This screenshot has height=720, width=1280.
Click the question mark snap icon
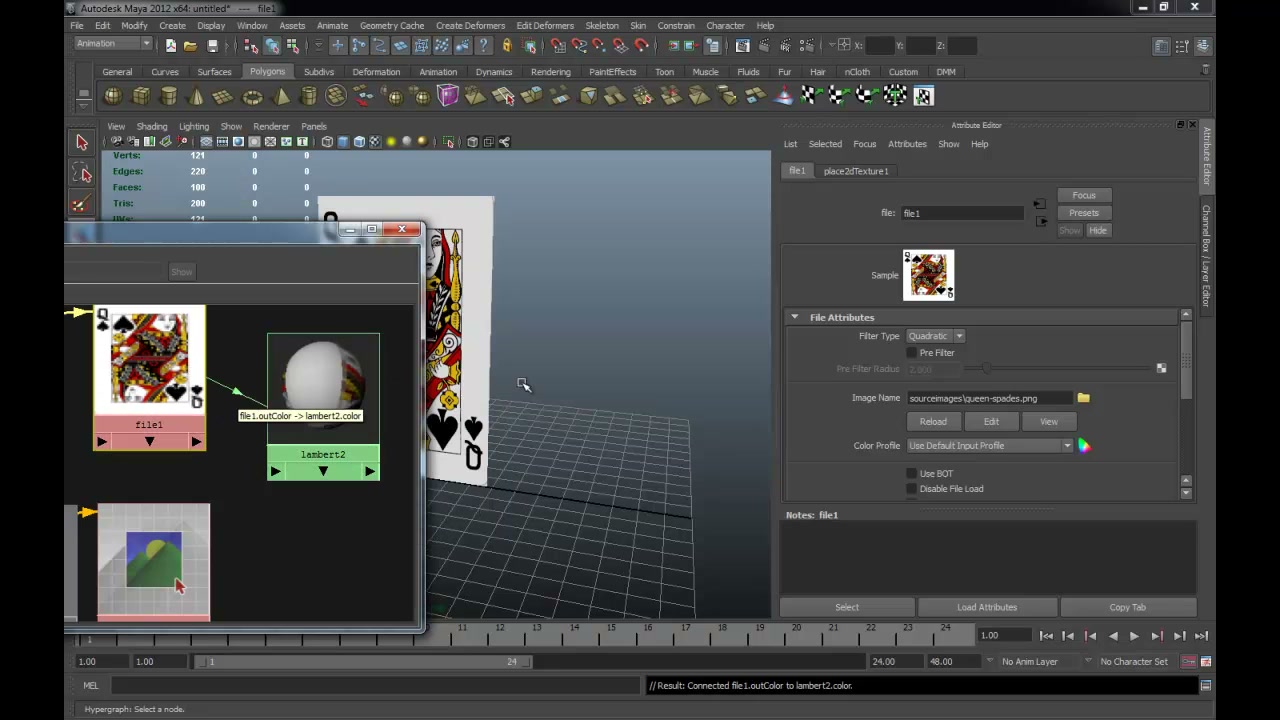484,45
